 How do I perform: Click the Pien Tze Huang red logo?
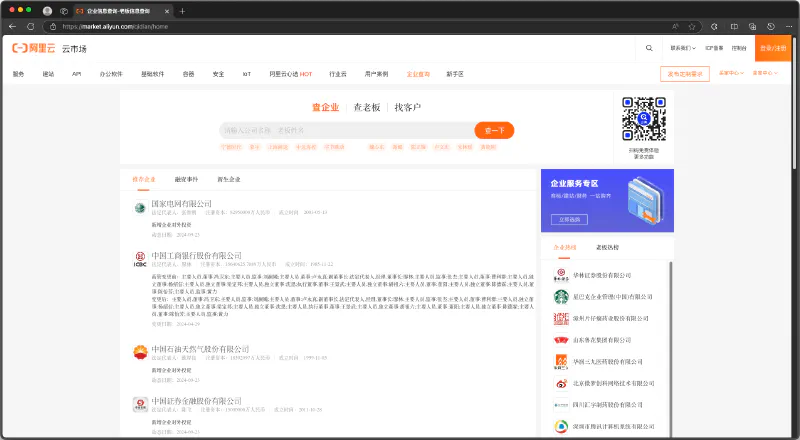click(561, 319)
